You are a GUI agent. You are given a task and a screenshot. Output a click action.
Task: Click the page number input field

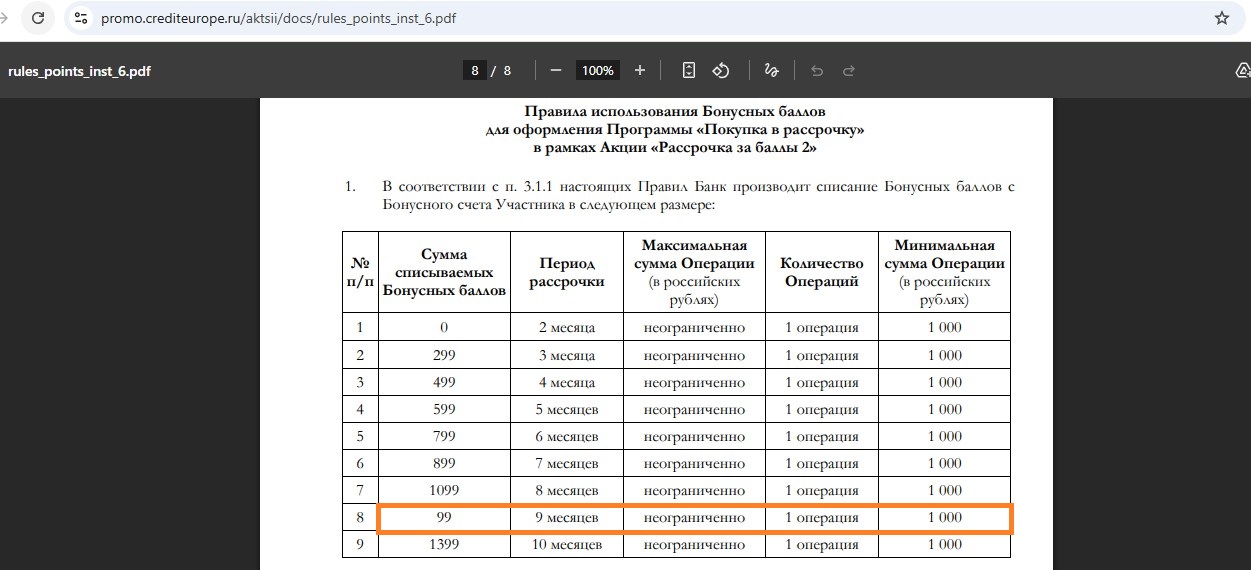pyautogui.click(x=475, y=70)
